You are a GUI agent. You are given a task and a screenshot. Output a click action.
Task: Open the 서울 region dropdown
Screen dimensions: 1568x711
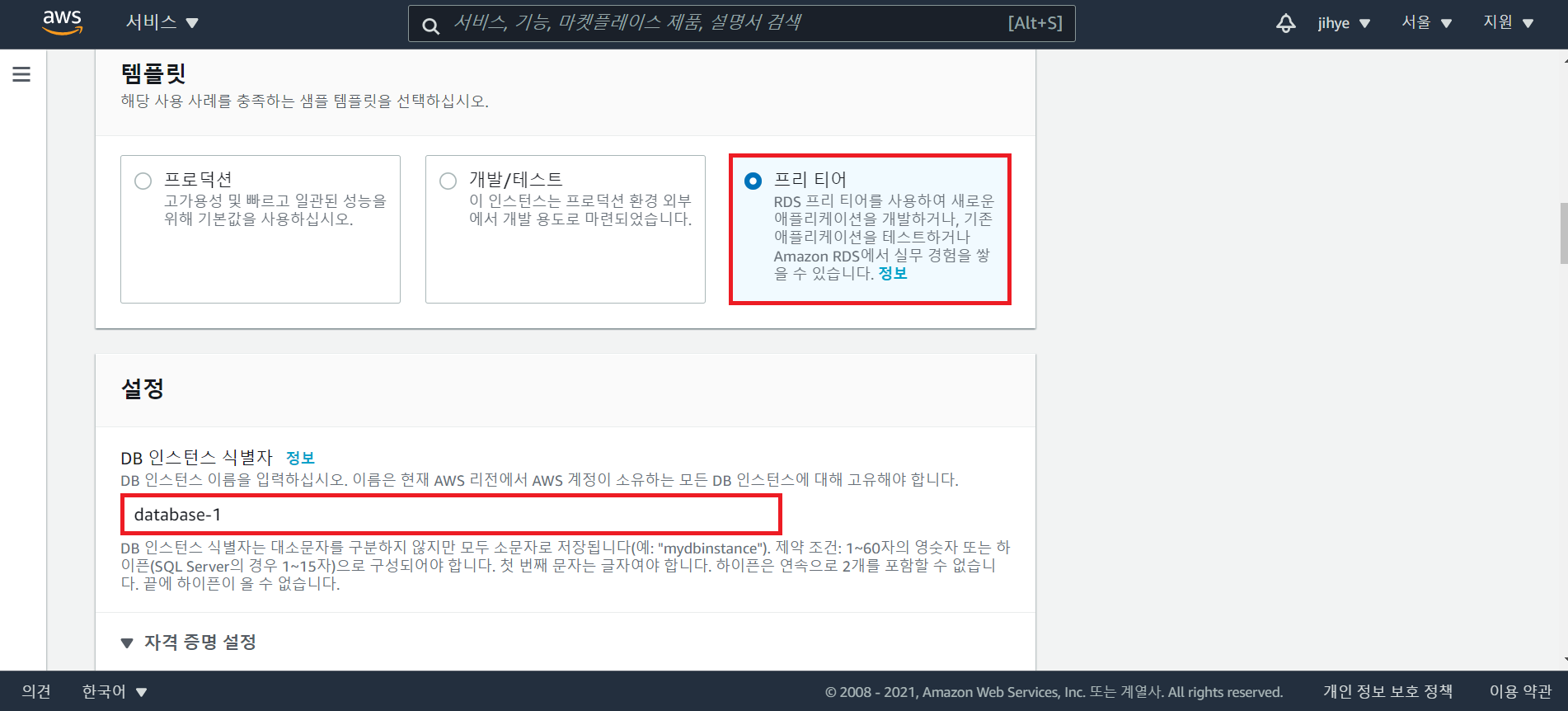click(1426, 22)
